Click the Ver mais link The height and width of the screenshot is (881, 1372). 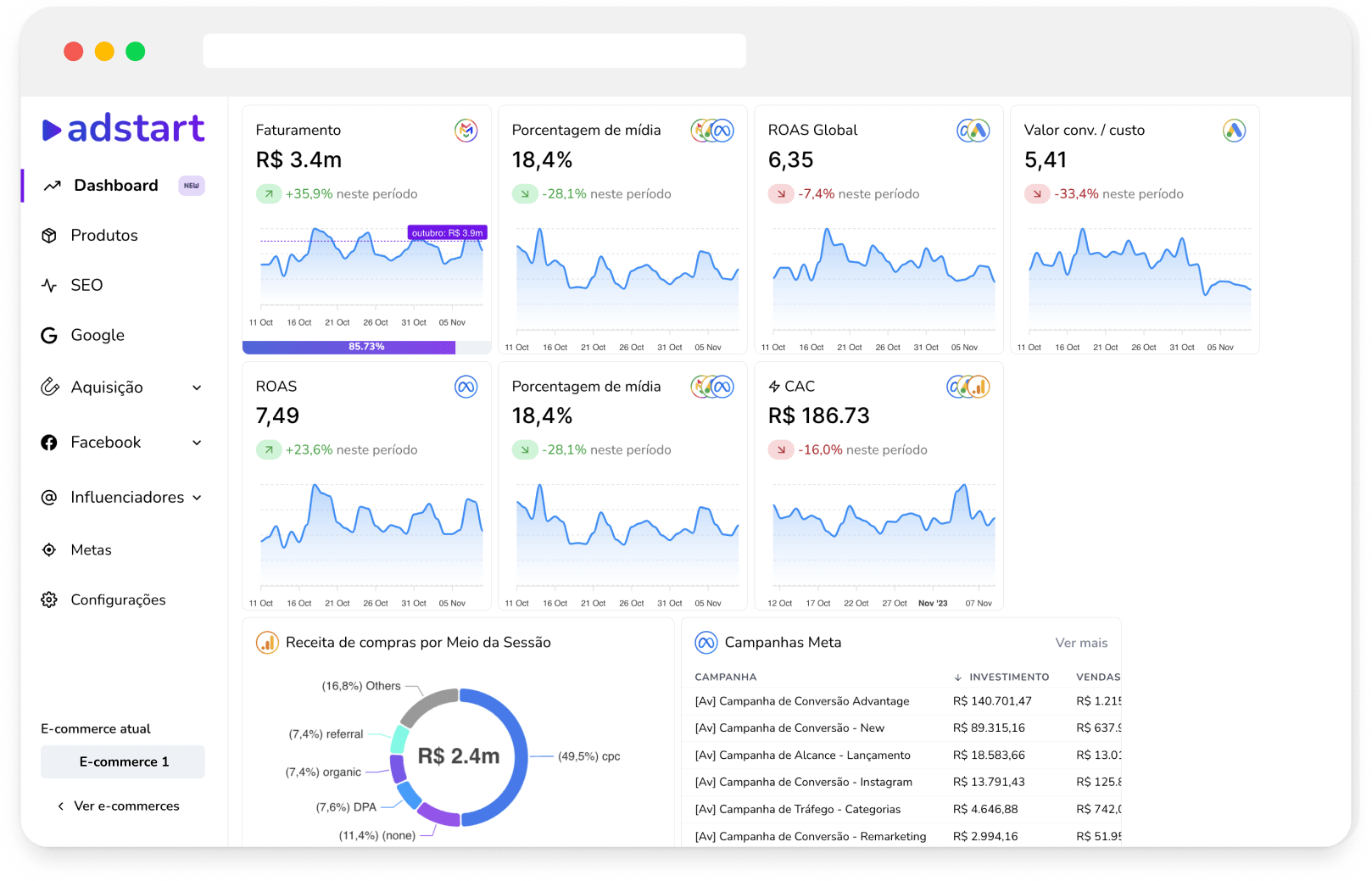click(x=1081, y=644)
